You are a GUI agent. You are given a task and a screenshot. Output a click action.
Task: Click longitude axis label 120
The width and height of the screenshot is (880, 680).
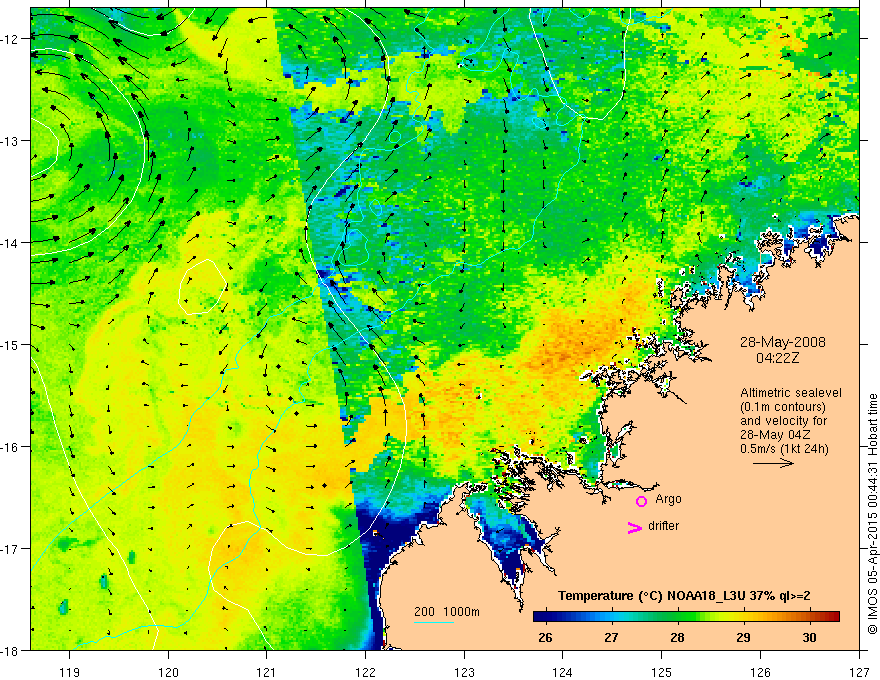pyautogui.click(x=168, y=672)
